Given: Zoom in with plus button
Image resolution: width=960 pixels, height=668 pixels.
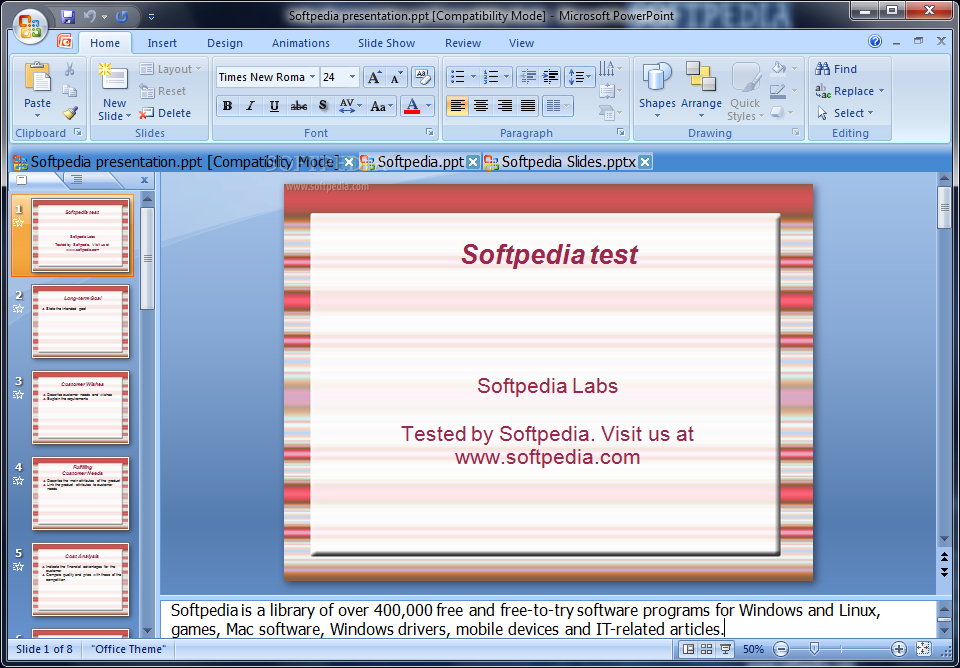Looking at the screenshot, I should click(899, 649).
